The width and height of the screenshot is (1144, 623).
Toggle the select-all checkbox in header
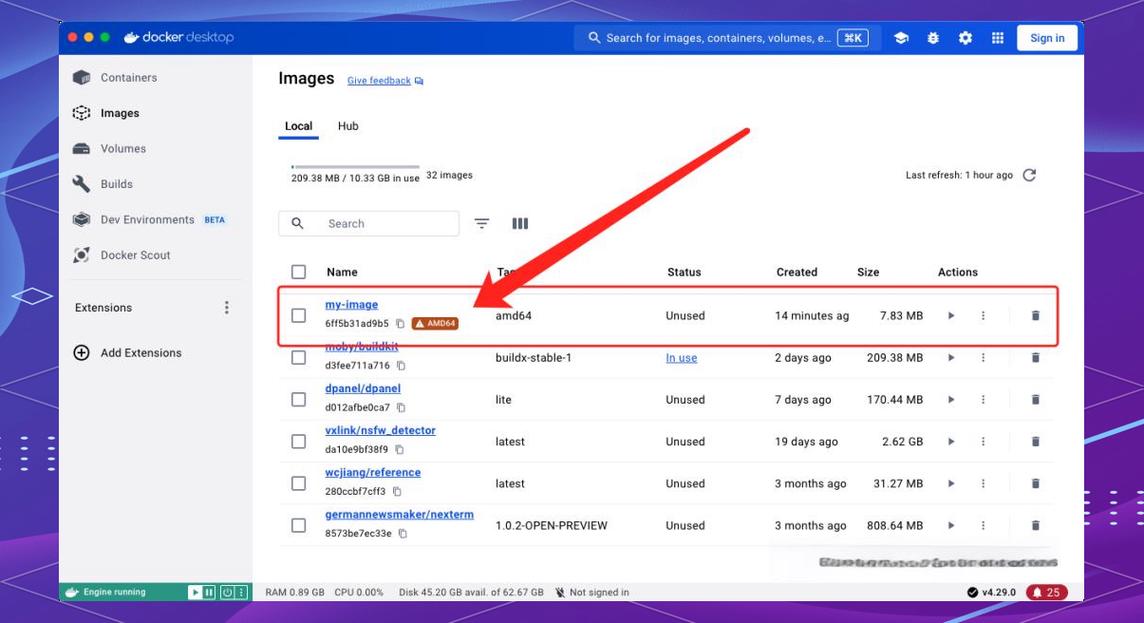point(298,271)
